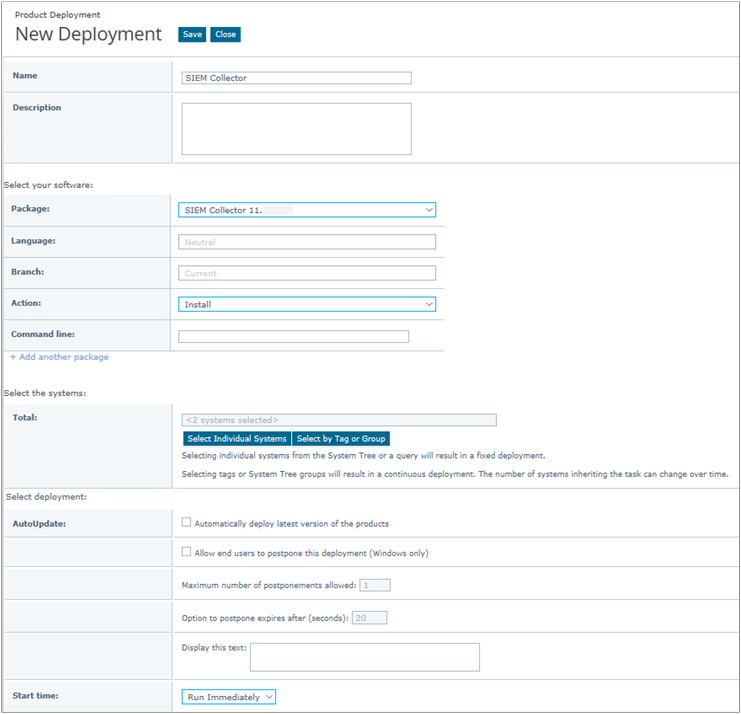Click the Select Individual Systems button

pos(237,439)
